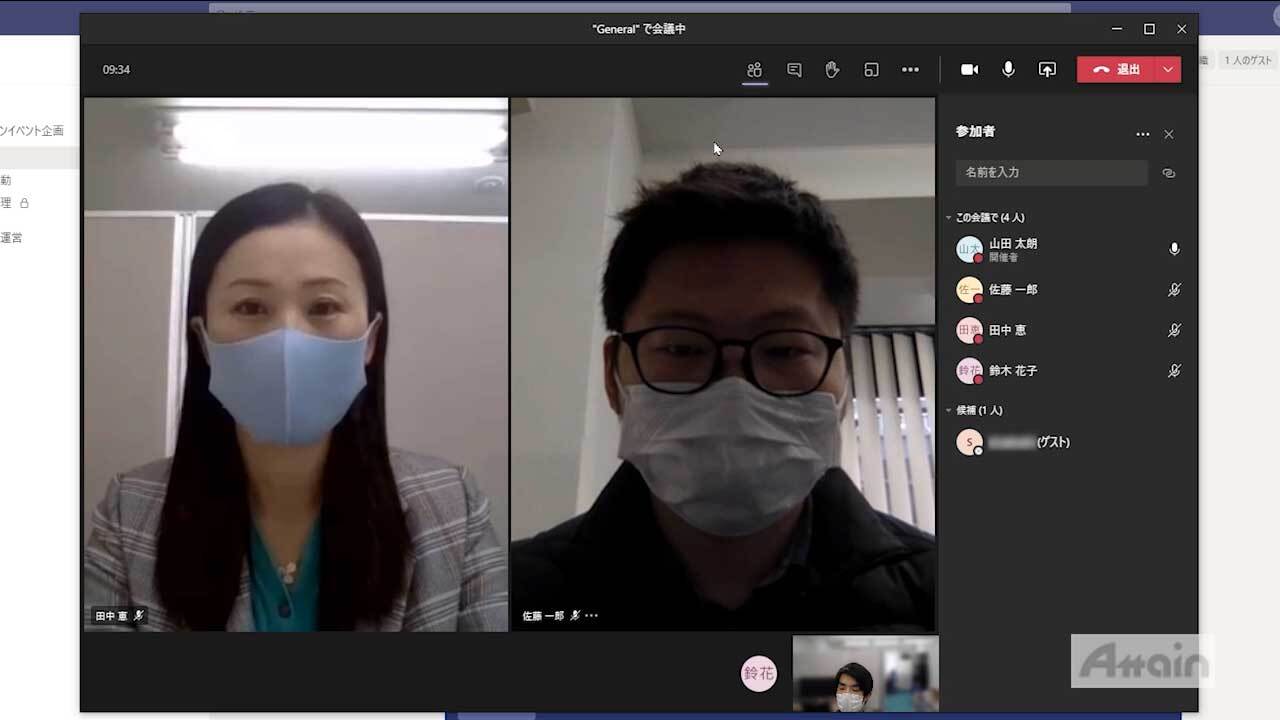Viewport: 1280px width, 720px height.
Task: Open the meeting chat icon
Action: coord(794,70)
